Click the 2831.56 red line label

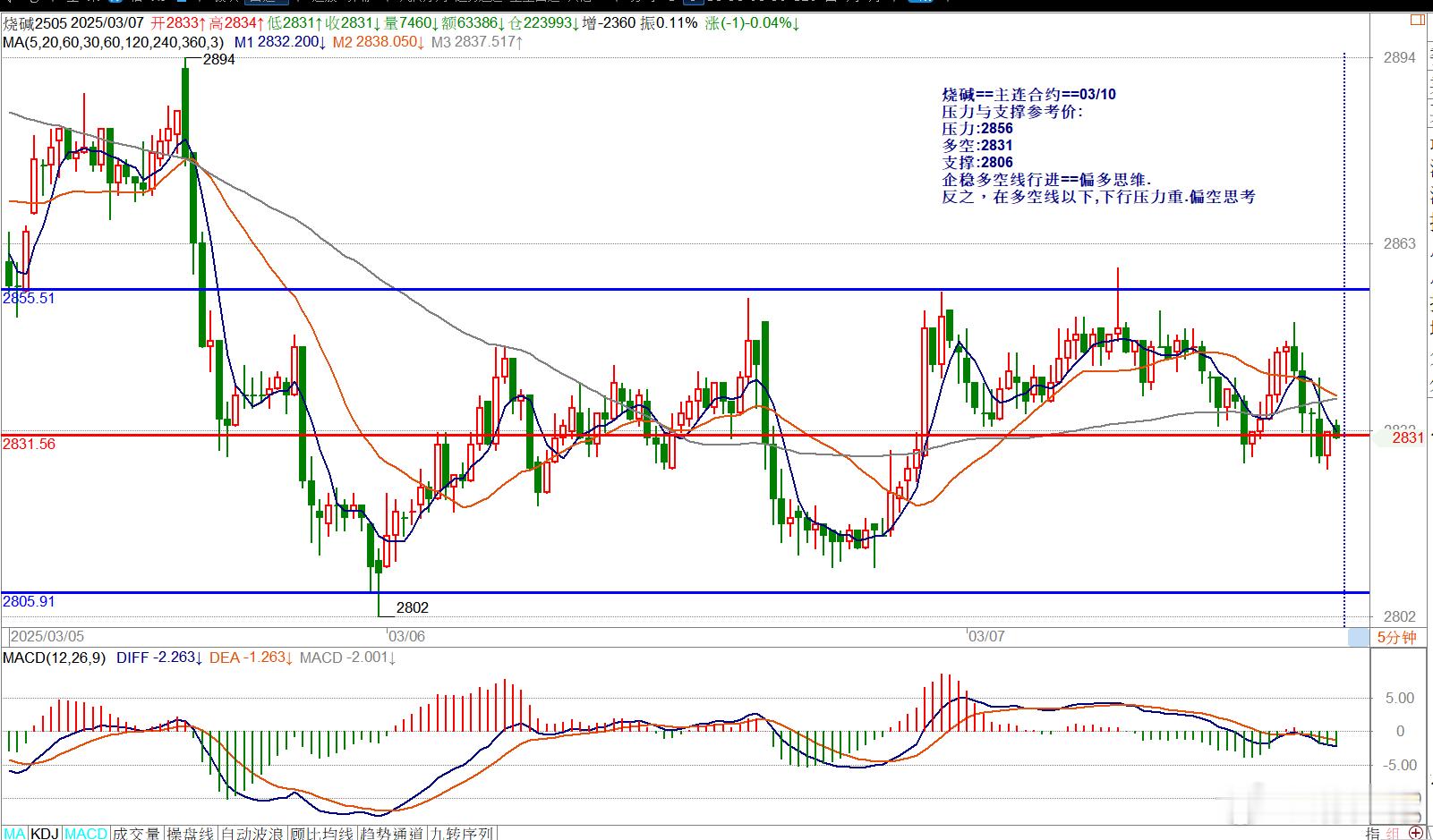[29, 444]
